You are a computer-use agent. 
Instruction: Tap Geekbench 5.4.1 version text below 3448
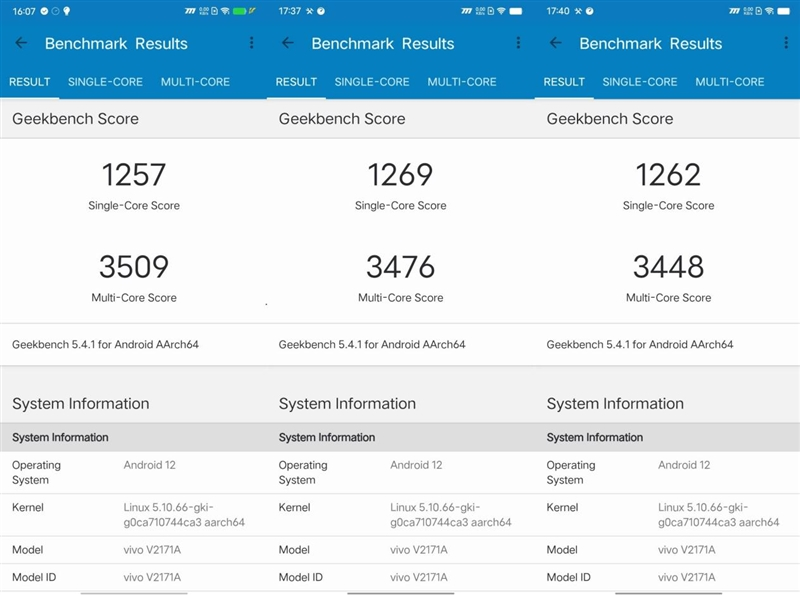(640, 344)
